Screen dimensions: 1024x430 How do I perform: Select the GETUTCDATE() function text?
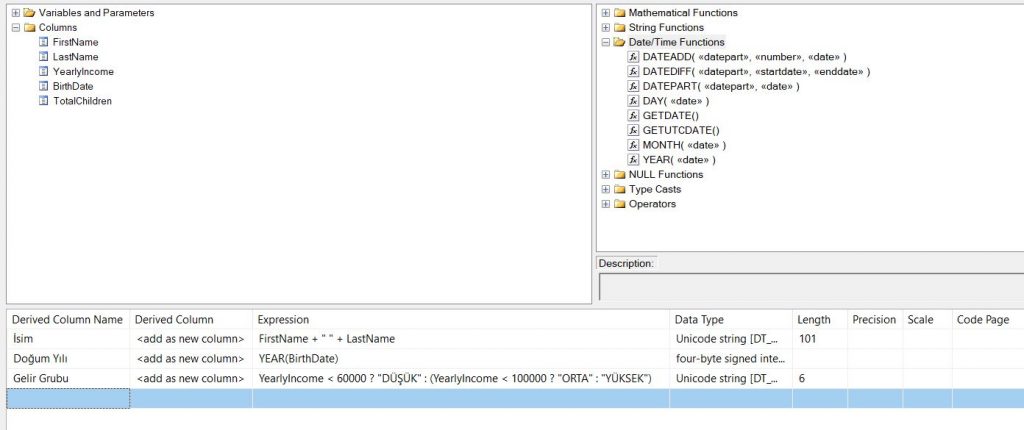coord(681,130)
